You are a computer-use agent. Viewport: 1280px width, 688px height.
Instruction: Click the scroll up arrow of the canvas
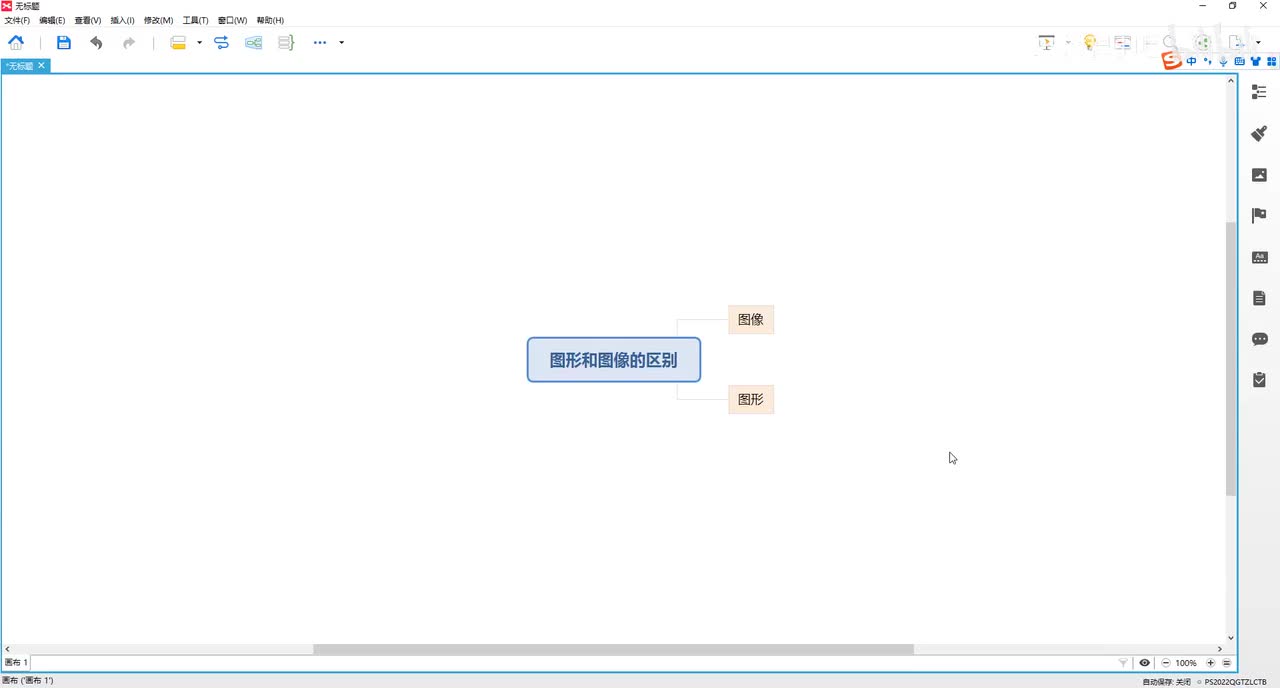click(1231, 80)
